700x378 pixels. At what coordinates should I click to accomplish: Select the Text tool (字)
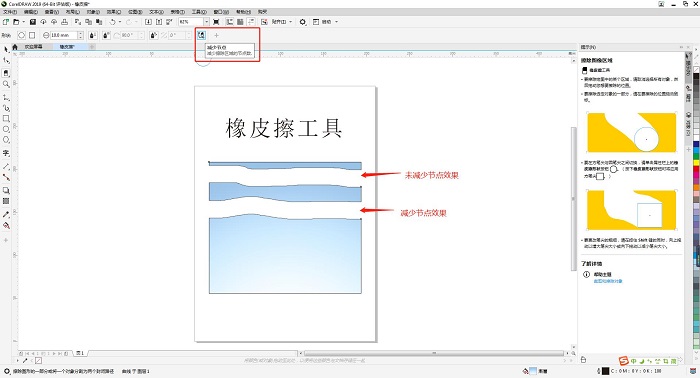point(6,153)
